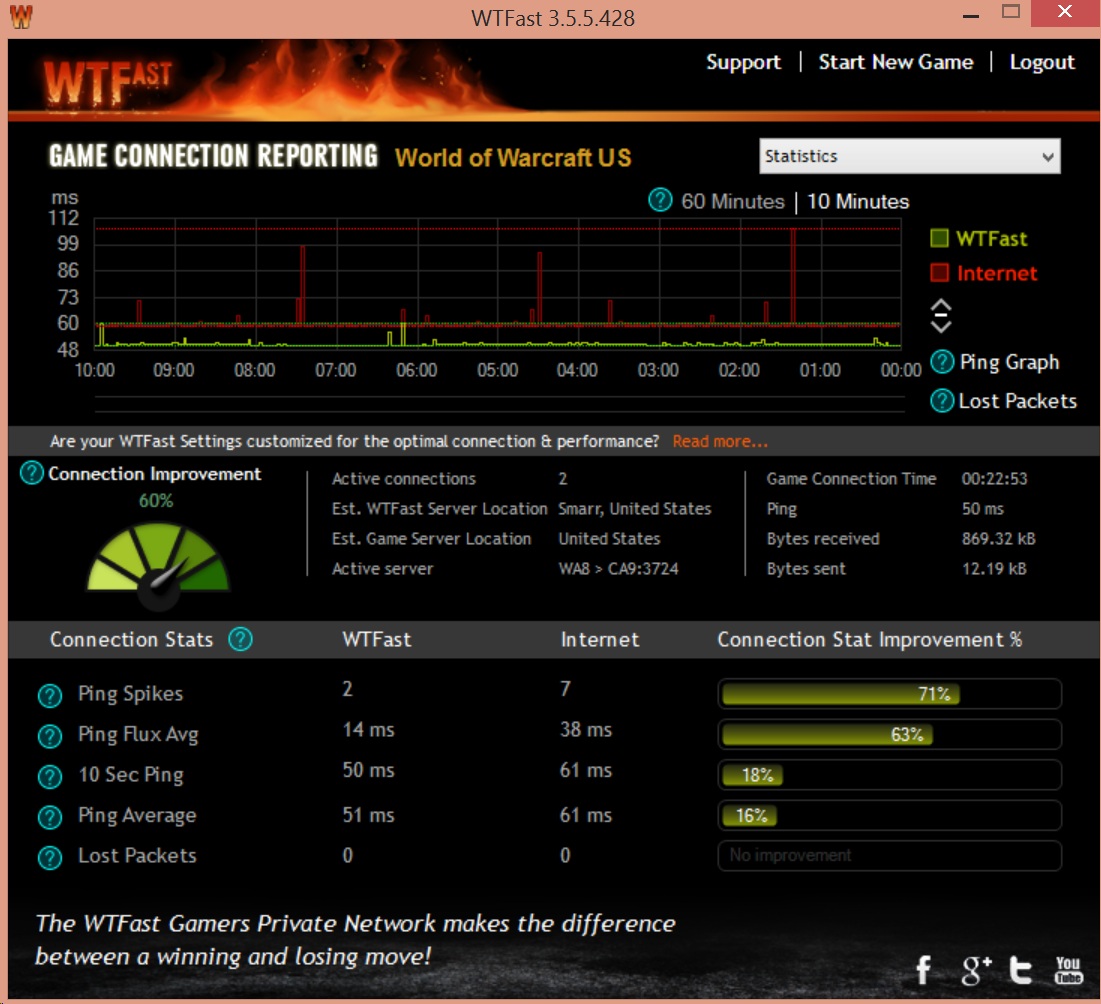Click the graph scale up arrow

coord(941,306)
